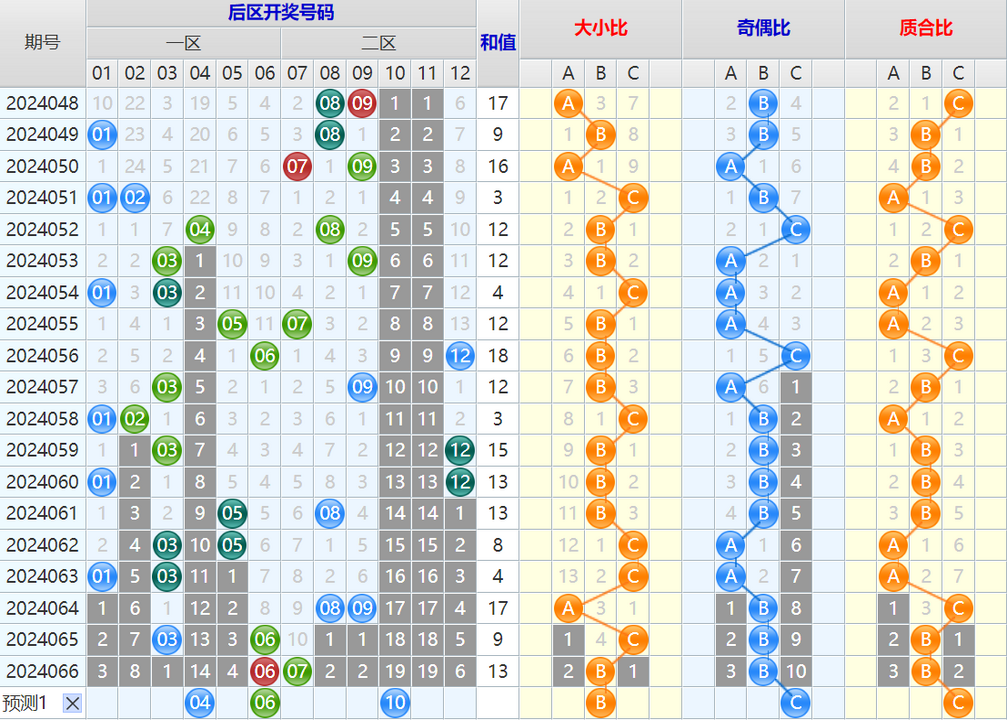Viewport: 1007px width, 720px height.
Task: Click the 后区开奖号码 header
Action: coord(281,13)
